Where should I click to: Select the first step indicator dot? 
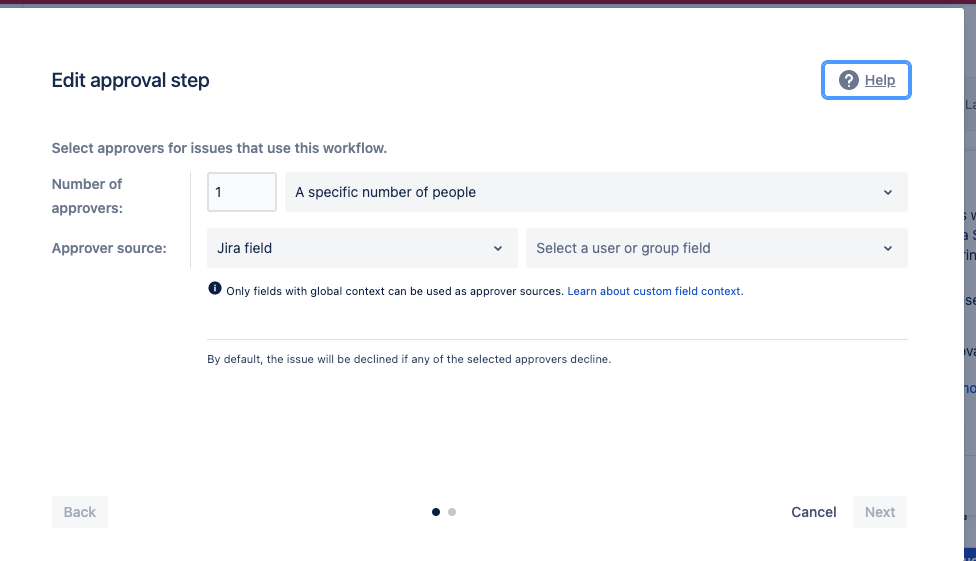click(436, 512)
